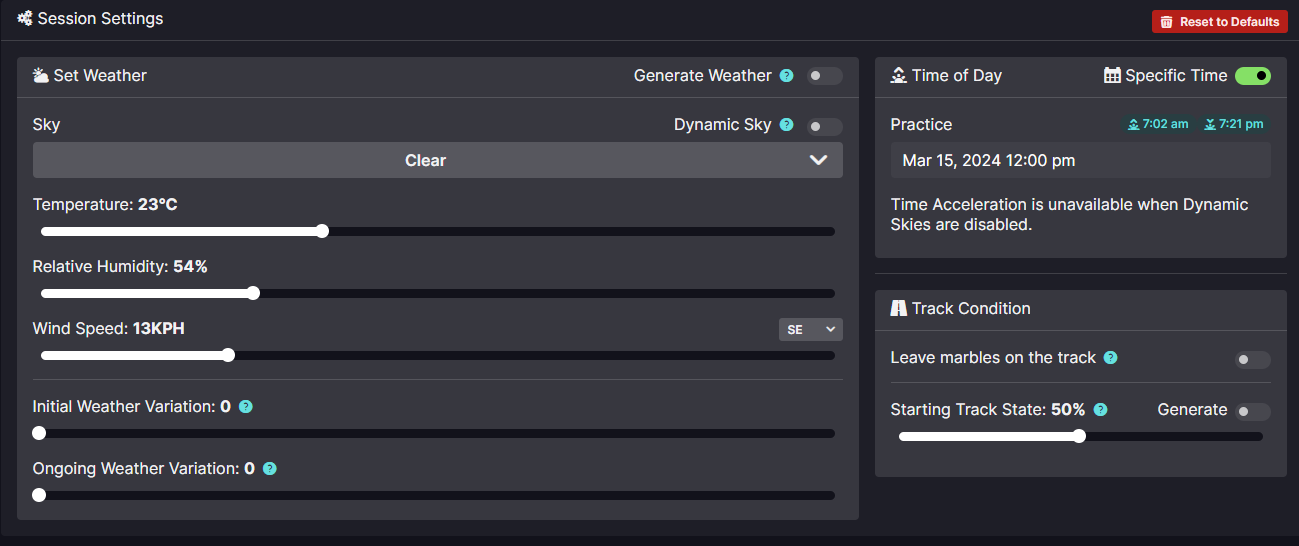Image resolution: width=1299 pixels, height=546 pixels.
Task: Disable the Specific Time toggle
Action: click(x=1253, y=76)
